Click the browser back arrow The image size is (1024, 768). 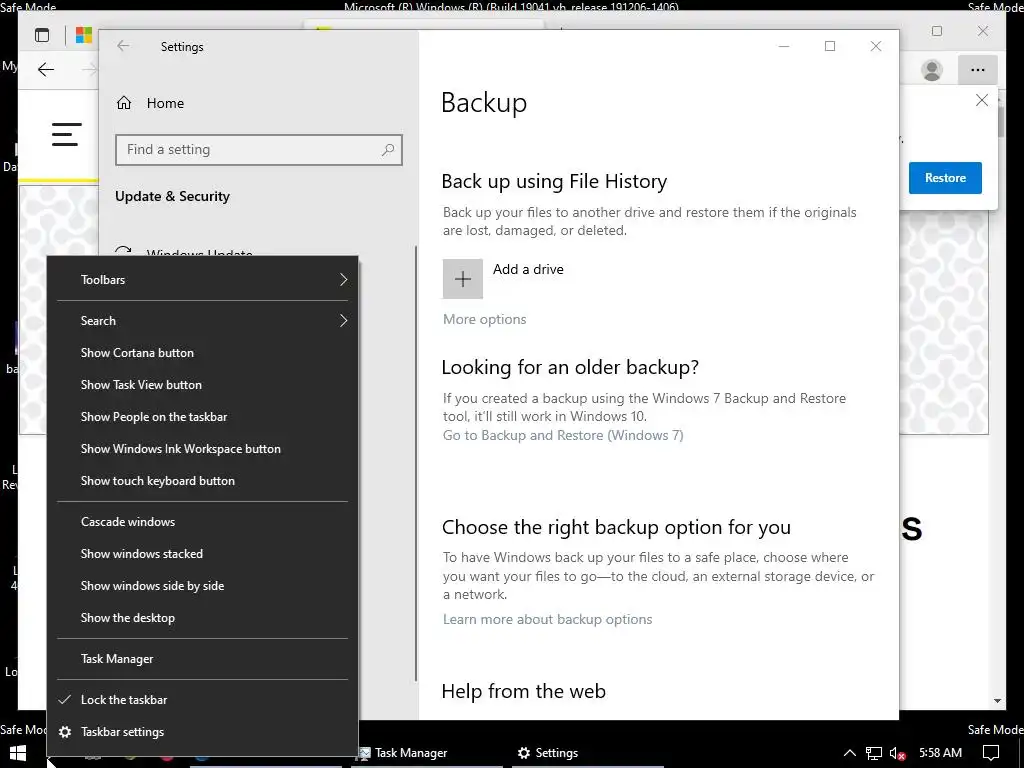46,70
